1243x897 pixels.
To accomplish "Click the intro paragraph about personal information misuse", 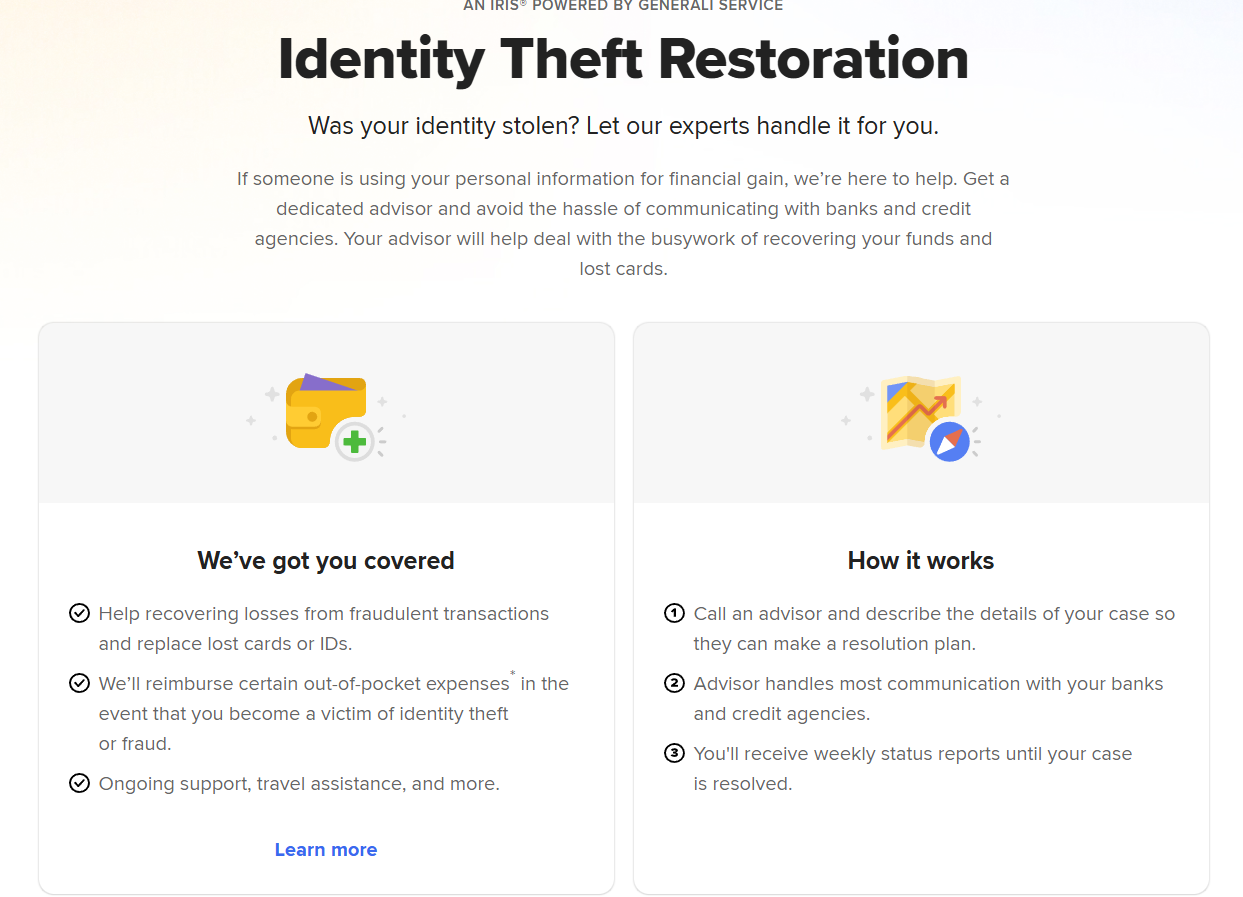I will [x=622, y=223].
